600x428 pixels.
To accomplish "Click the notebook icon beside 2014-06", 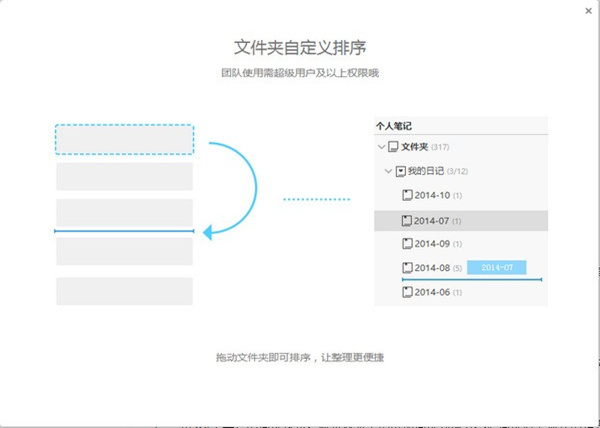I will coord(406,292).
